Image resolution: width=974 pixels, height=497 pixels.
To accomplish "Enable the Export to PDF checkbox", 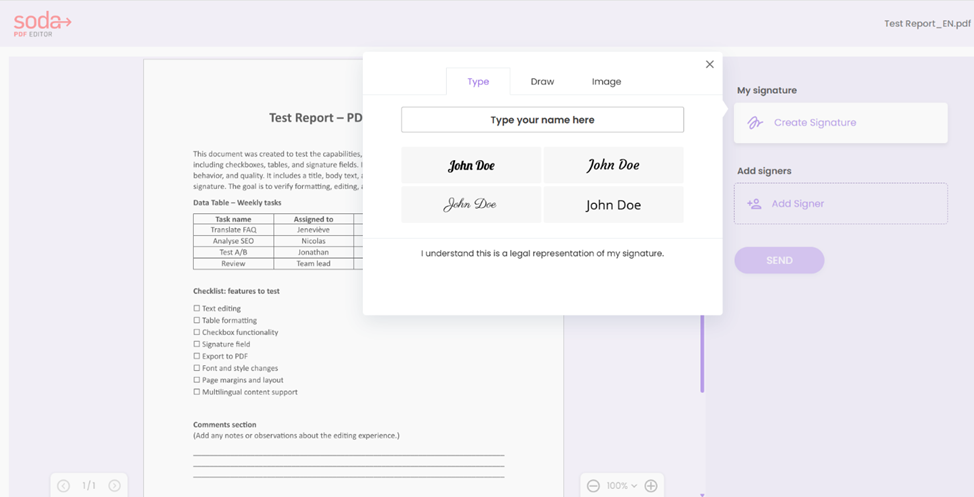I will pos(196,356).
